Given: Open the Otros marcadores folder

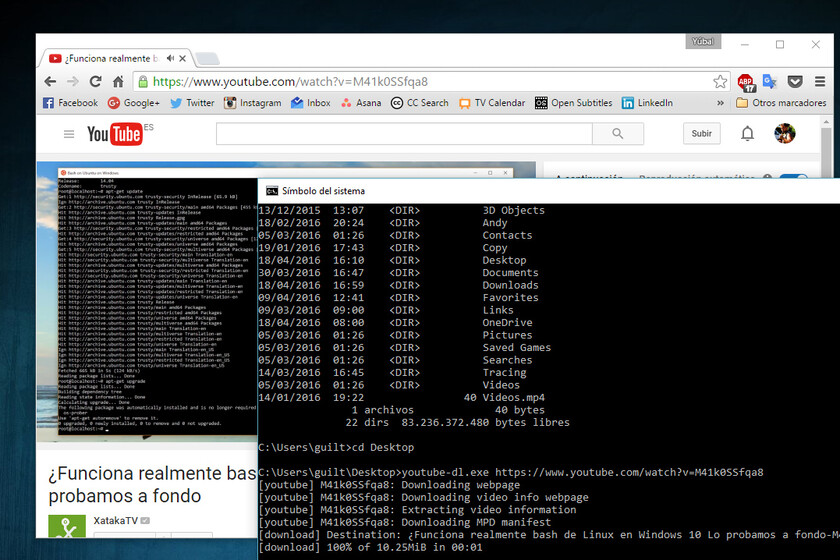Looking at the screenshot, I should point(781,103).
